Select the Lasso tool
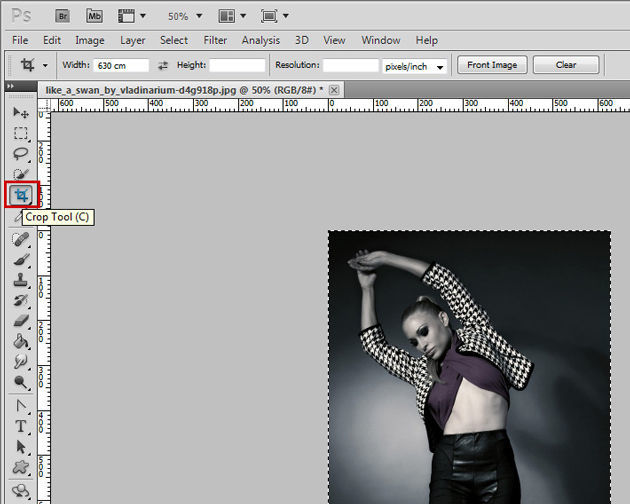Viewport: 630px width, 504px height. pyautogui.click(x=20, y=154)
